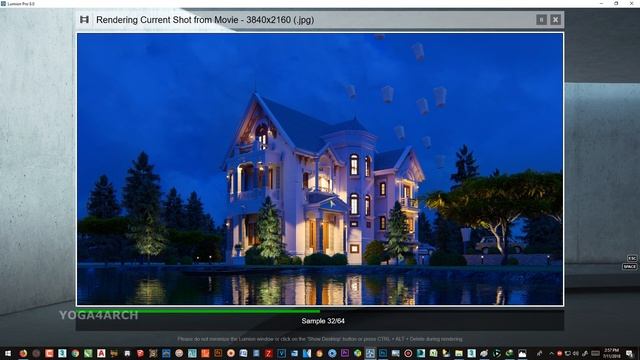Click the rendering title text 3840x2160

tap(268, 20)
